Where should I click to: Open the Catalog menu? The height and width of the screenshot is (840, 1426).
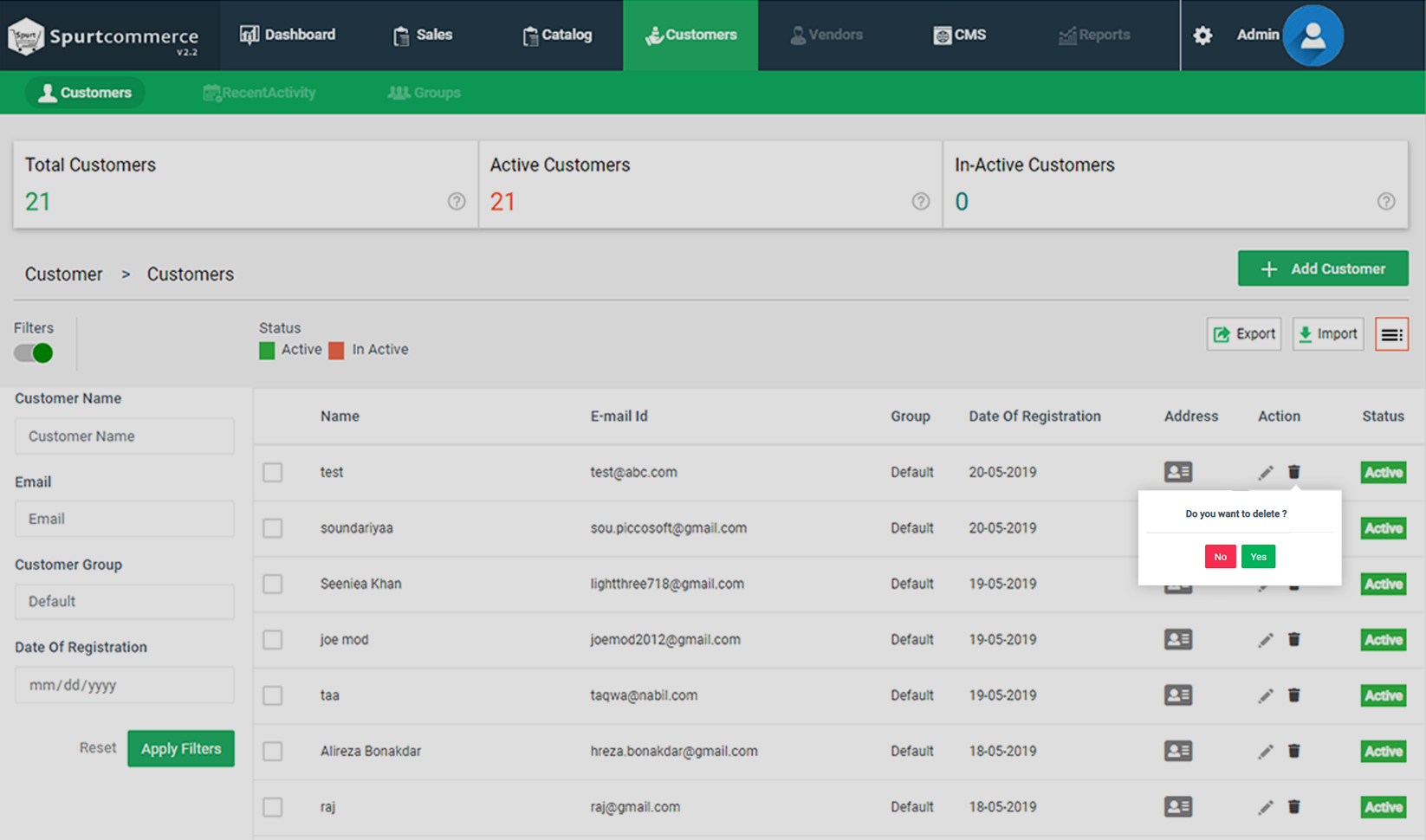[557, 35]
